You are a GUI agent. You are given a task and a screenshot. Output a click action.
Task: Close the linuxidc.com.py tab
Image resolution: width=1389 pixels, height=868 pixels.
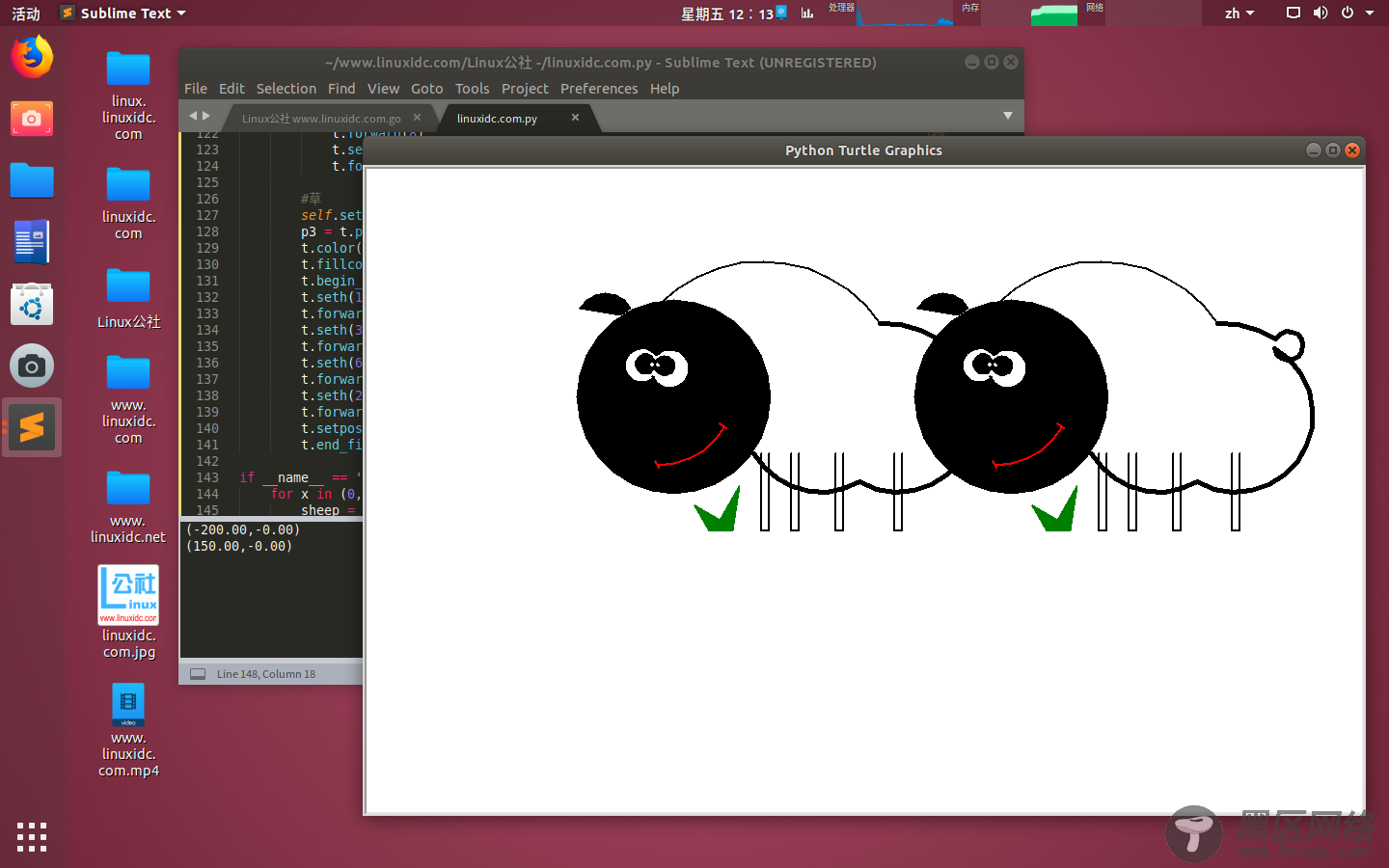(575, 118)
